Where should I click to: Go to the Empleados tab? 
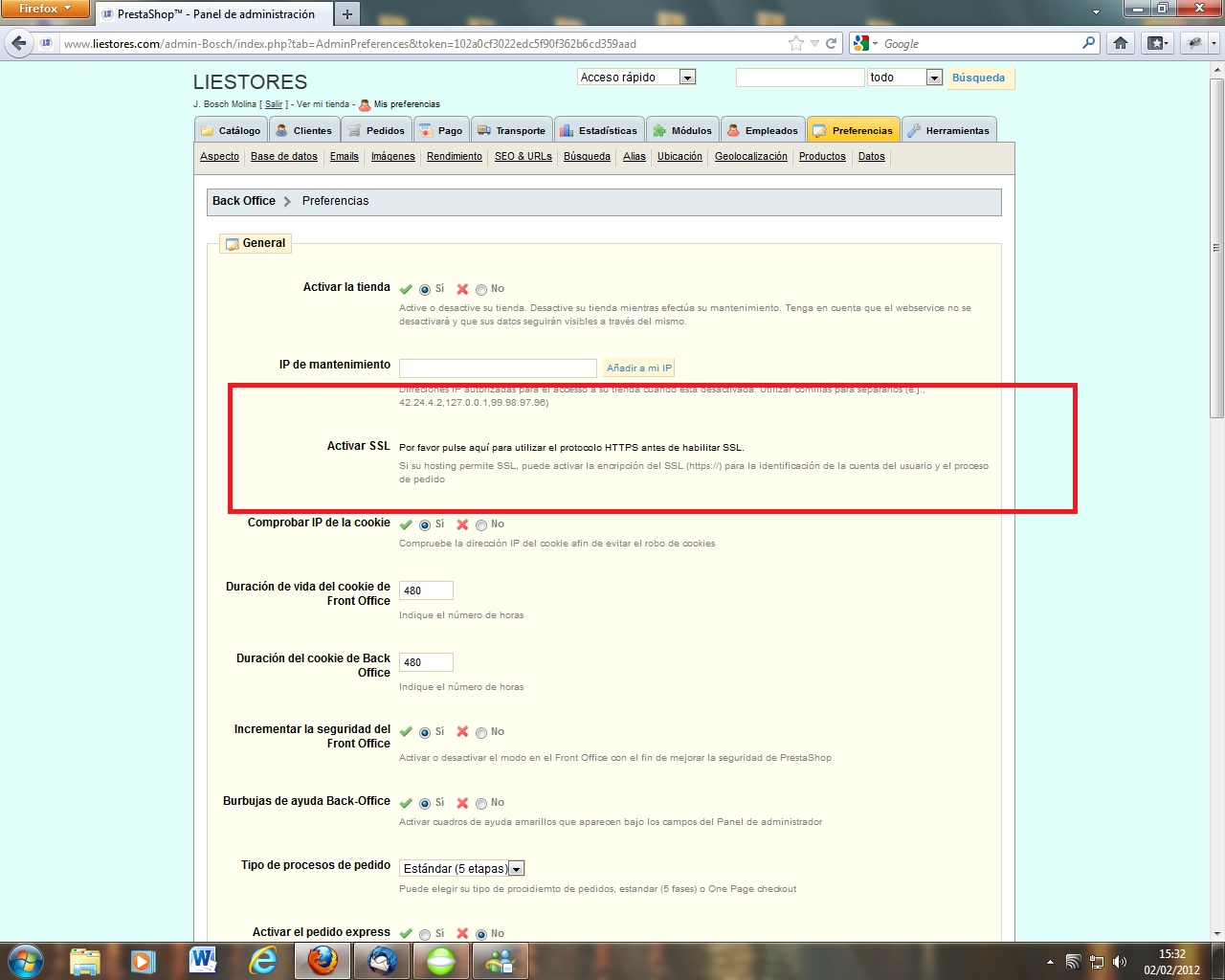coord(763,130)
